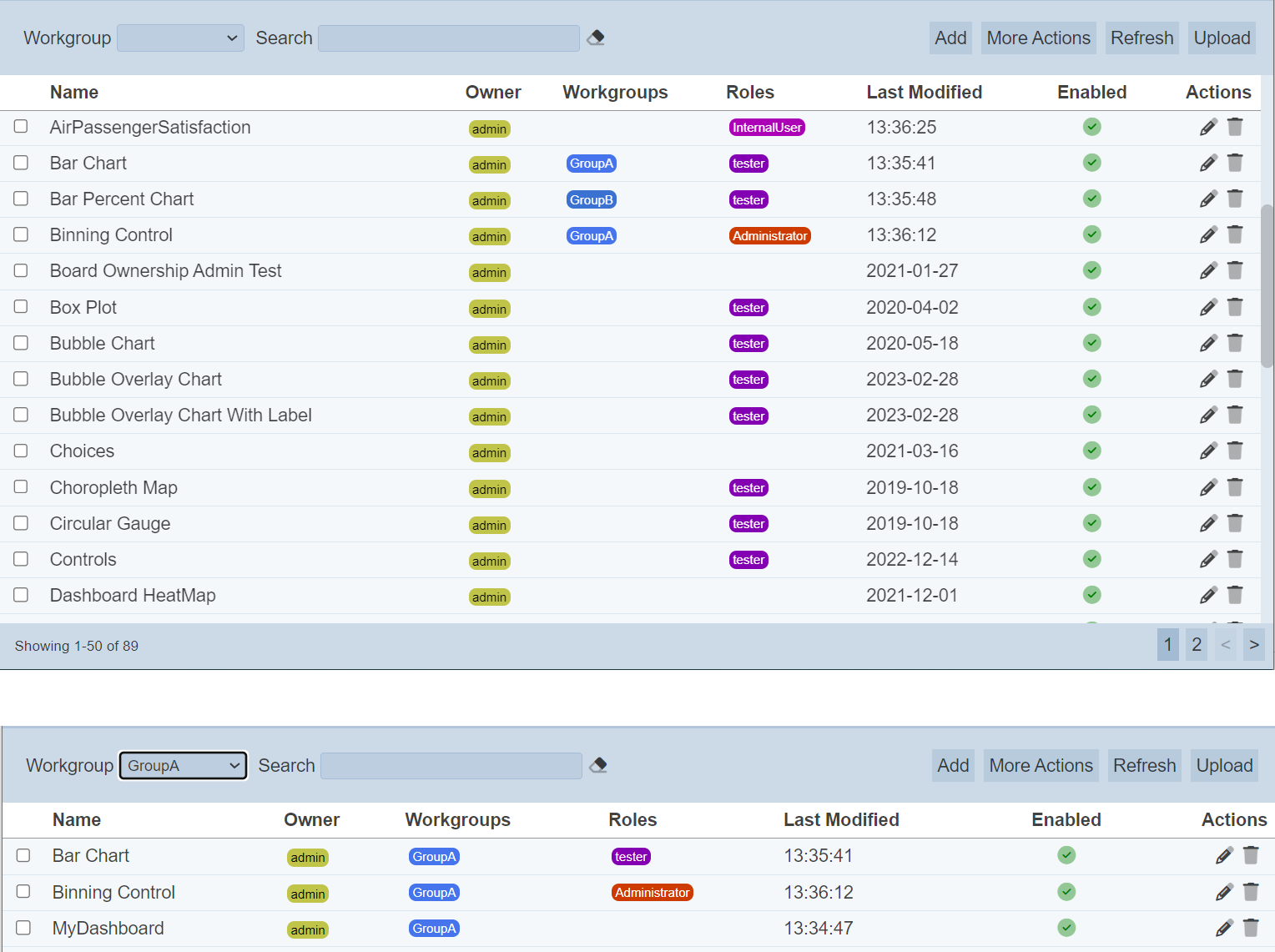
Task: Click into the top Search input field
Action: click(x=448, y=38)
